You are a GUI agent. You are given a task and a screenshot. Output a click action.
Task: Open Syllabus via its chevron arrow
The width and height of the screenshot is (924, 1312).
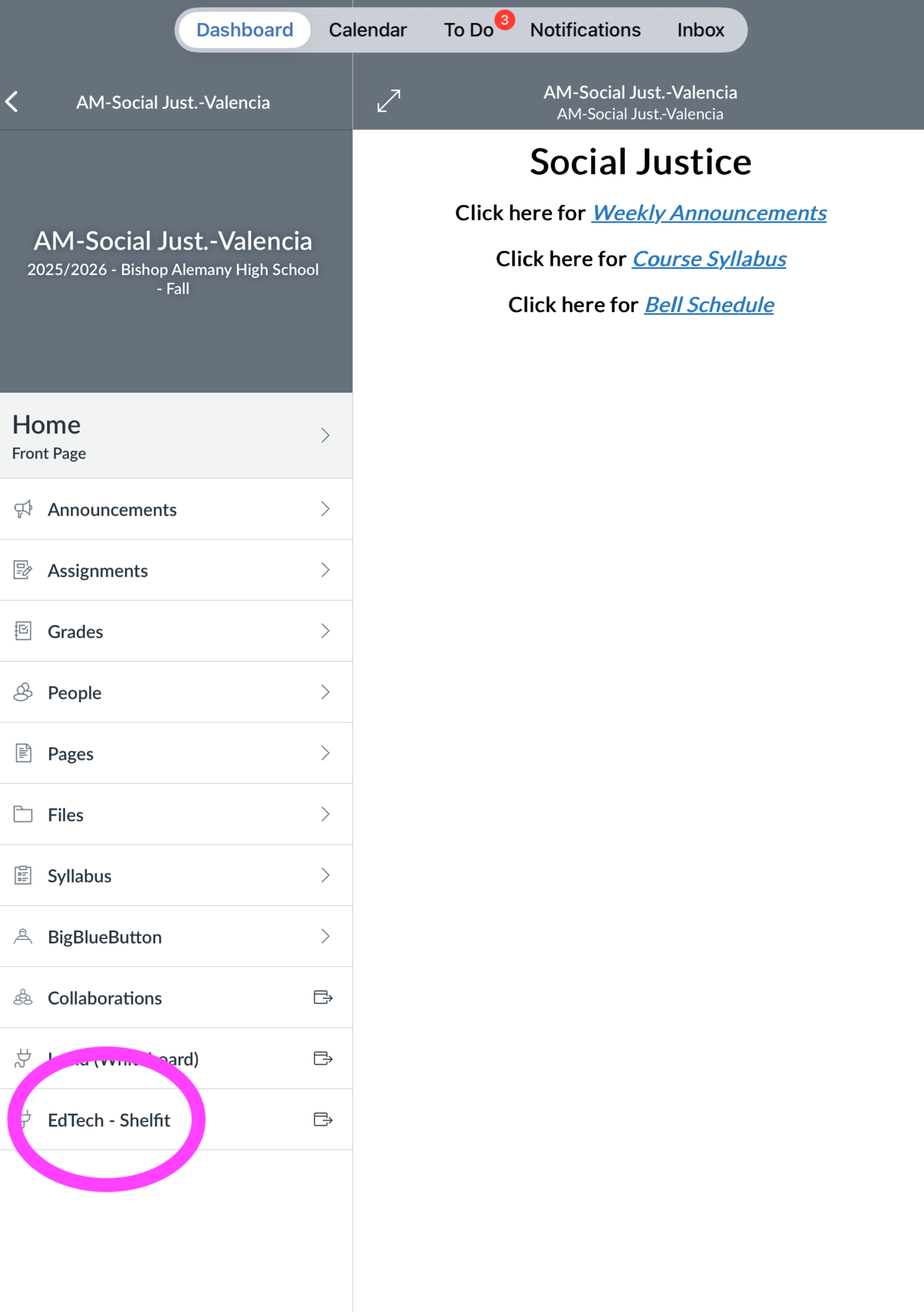point(325,875)
